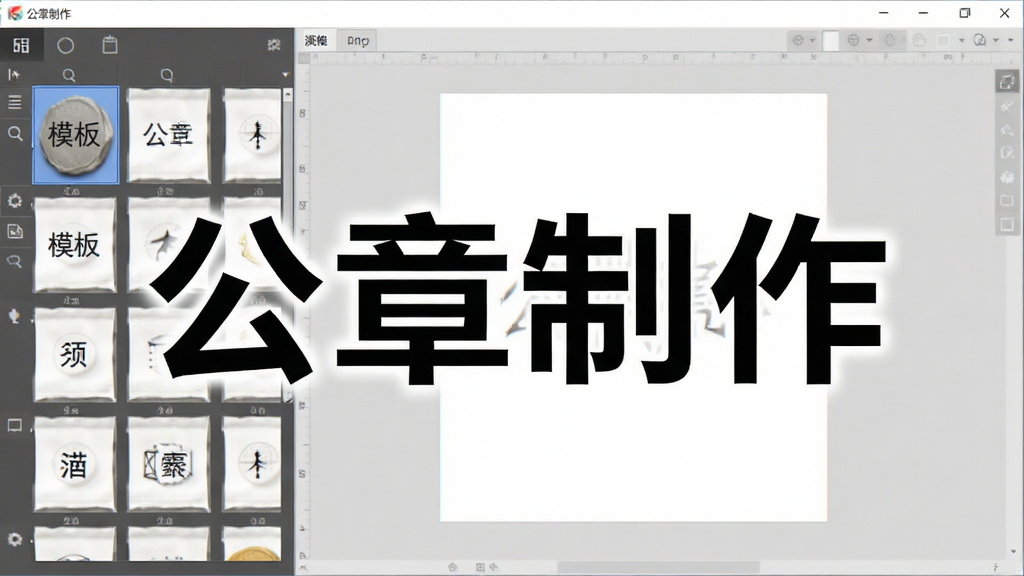This screenshot has height=576, width=1024.
Task: Click gear icon next to second 模板 thumbnail
Action: (x=14, y=200)
